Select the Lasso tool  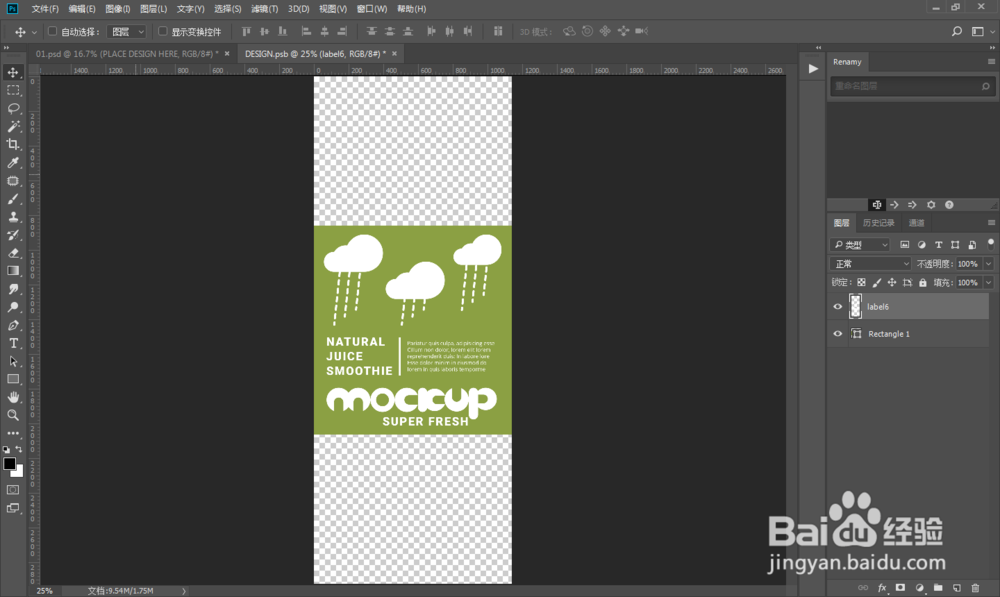(x=13, y=108)
